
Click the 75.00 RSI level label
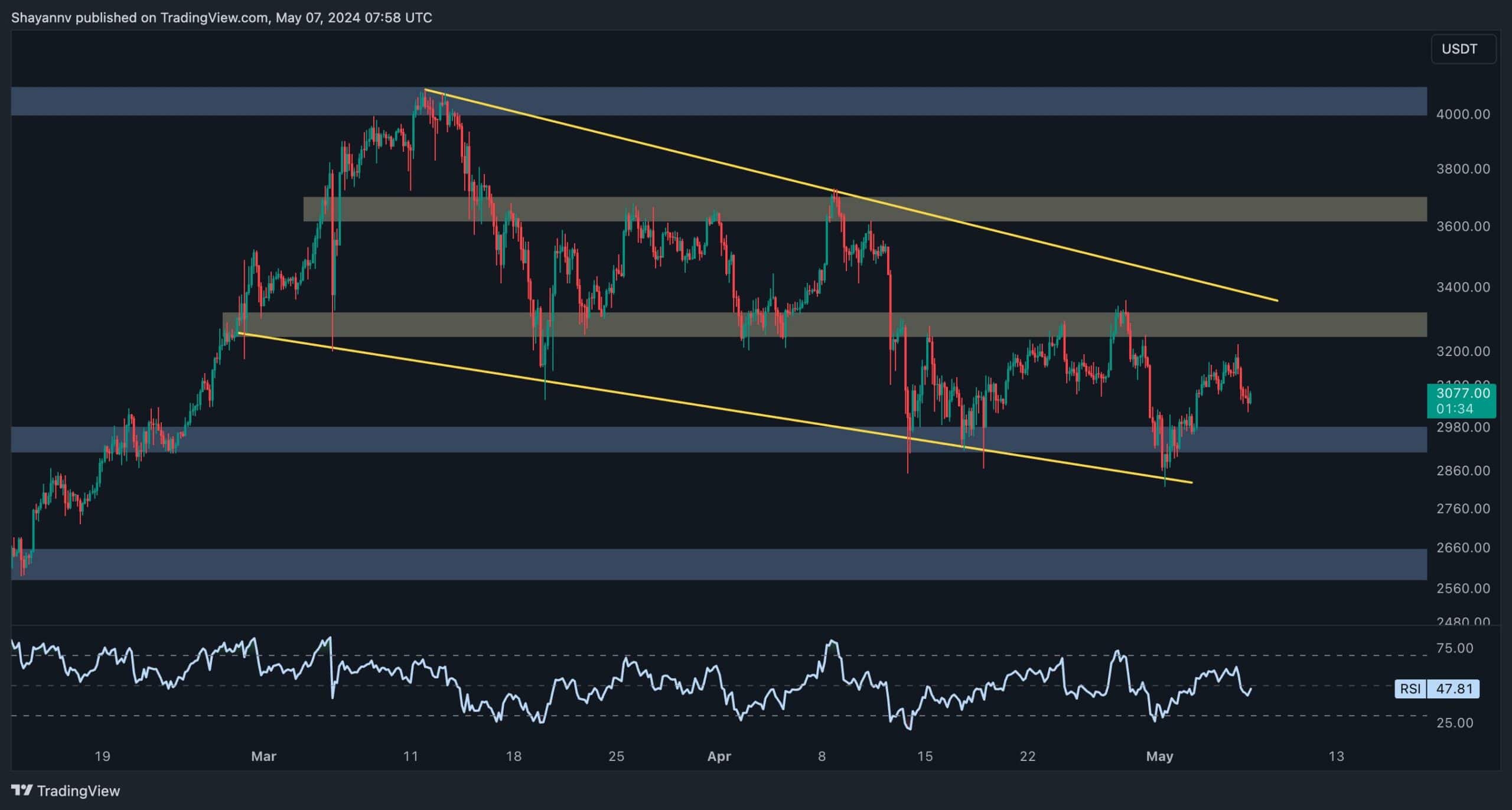click(1454, 648)
